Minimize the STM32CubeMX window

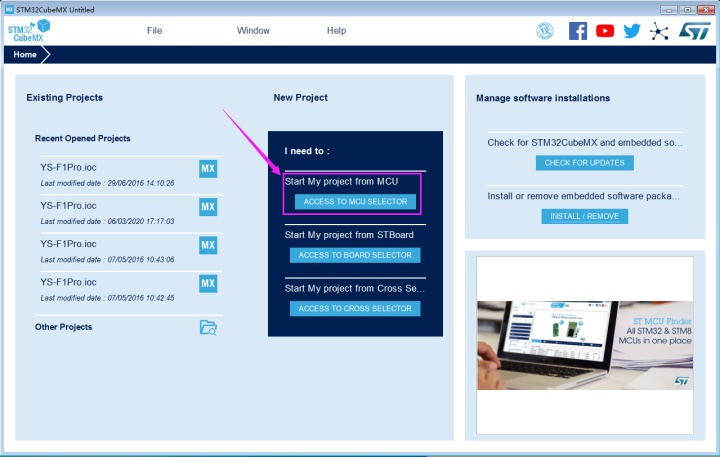coord(669,10)
